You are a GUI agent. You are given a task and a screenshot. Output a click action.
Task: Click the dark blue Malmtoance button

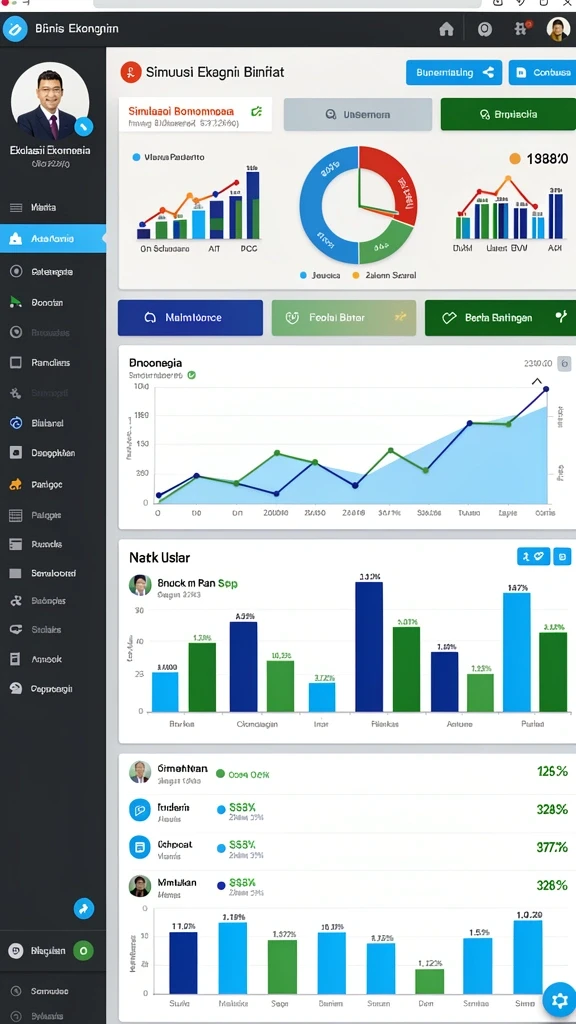190,318
